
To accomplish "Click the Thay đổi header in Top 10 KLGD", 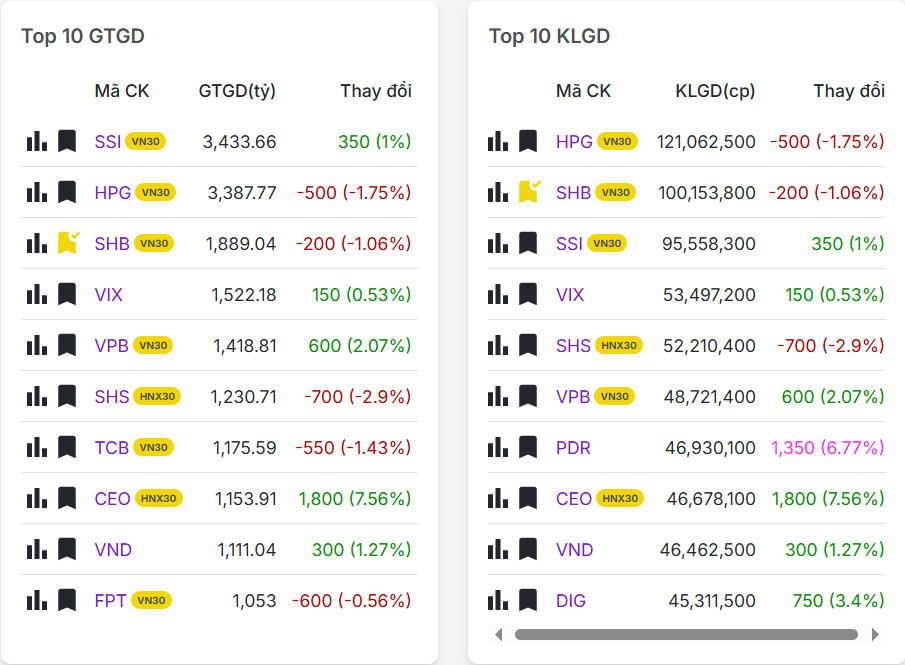I will click(849, 91).
